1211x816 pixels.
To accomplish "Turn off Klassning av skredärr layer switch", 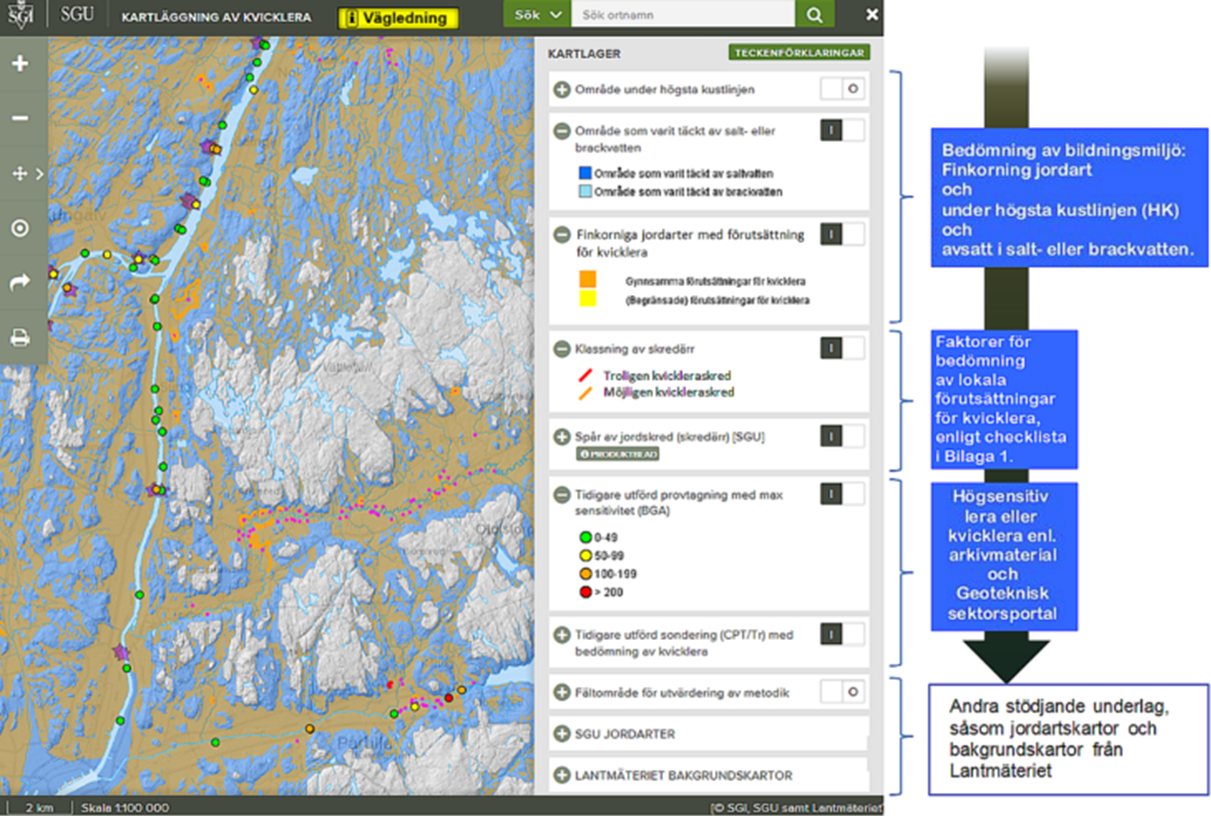I will pyautogui.click(x=842, y=348).
